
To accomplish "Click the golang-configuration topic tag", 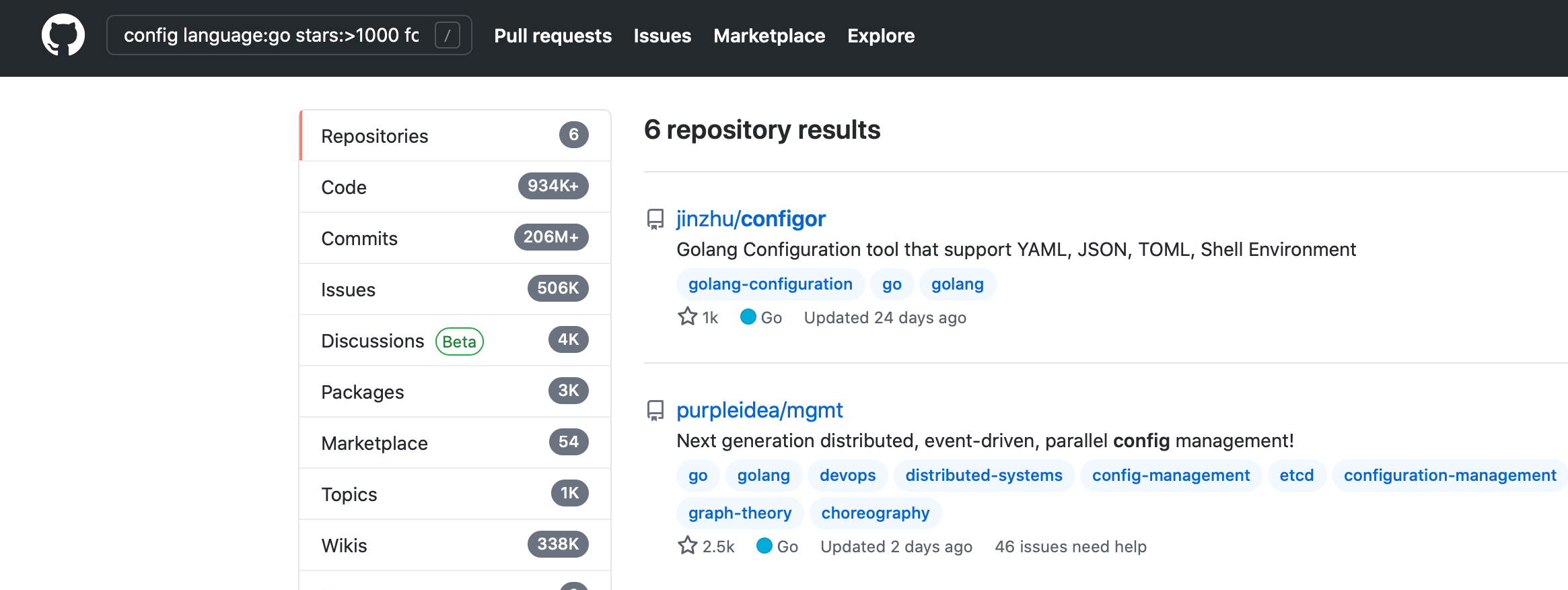I will 770,284.
